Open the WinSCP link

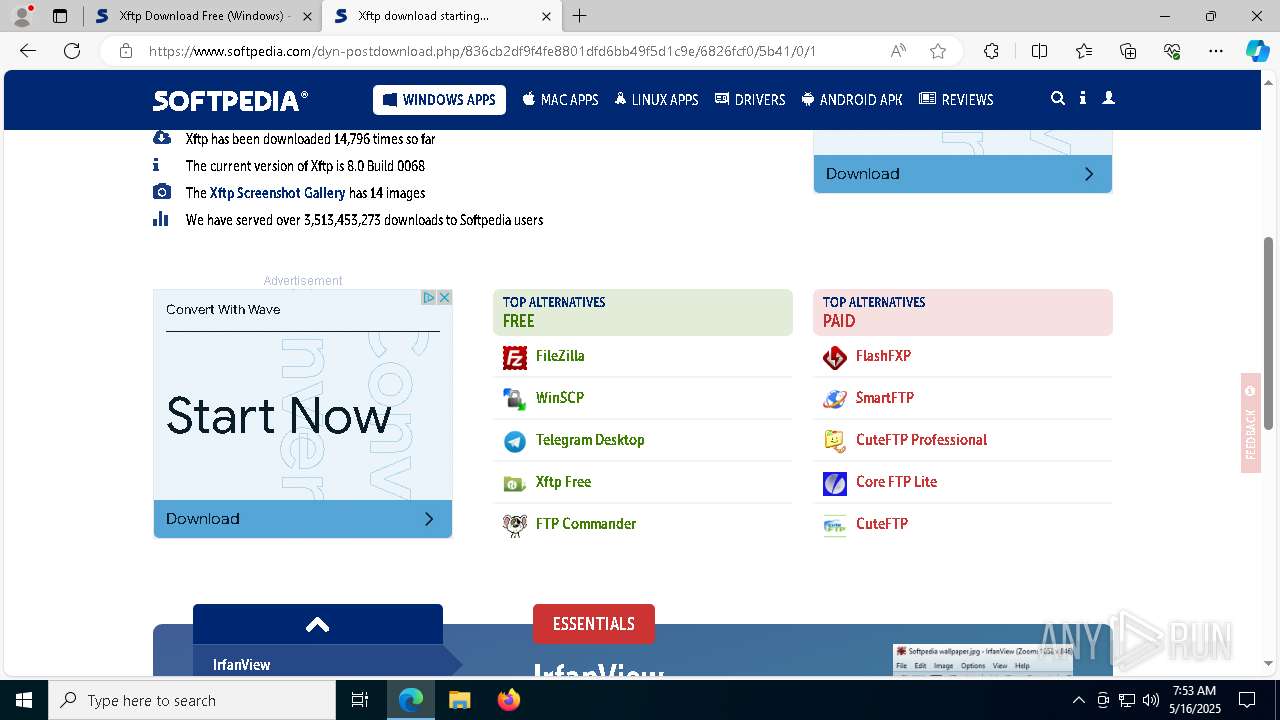pyautogui.click(x=560, y=398)
